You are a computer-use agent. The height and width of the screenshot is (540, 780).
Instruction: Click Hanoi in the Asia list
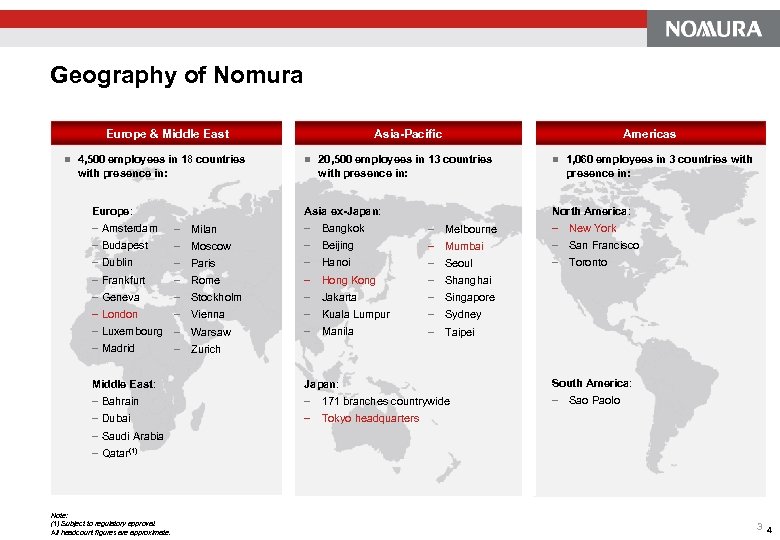[336, 262]
